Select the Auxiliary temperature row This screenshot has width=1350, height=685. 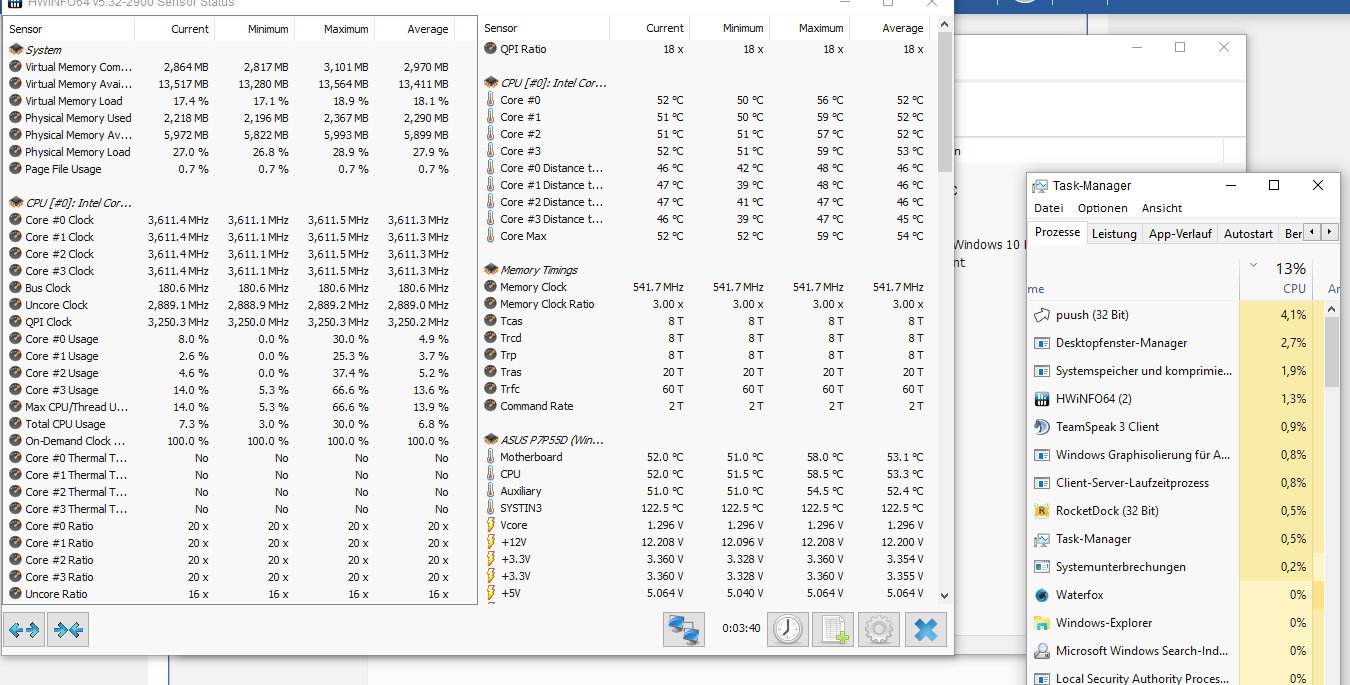[708, 491]
